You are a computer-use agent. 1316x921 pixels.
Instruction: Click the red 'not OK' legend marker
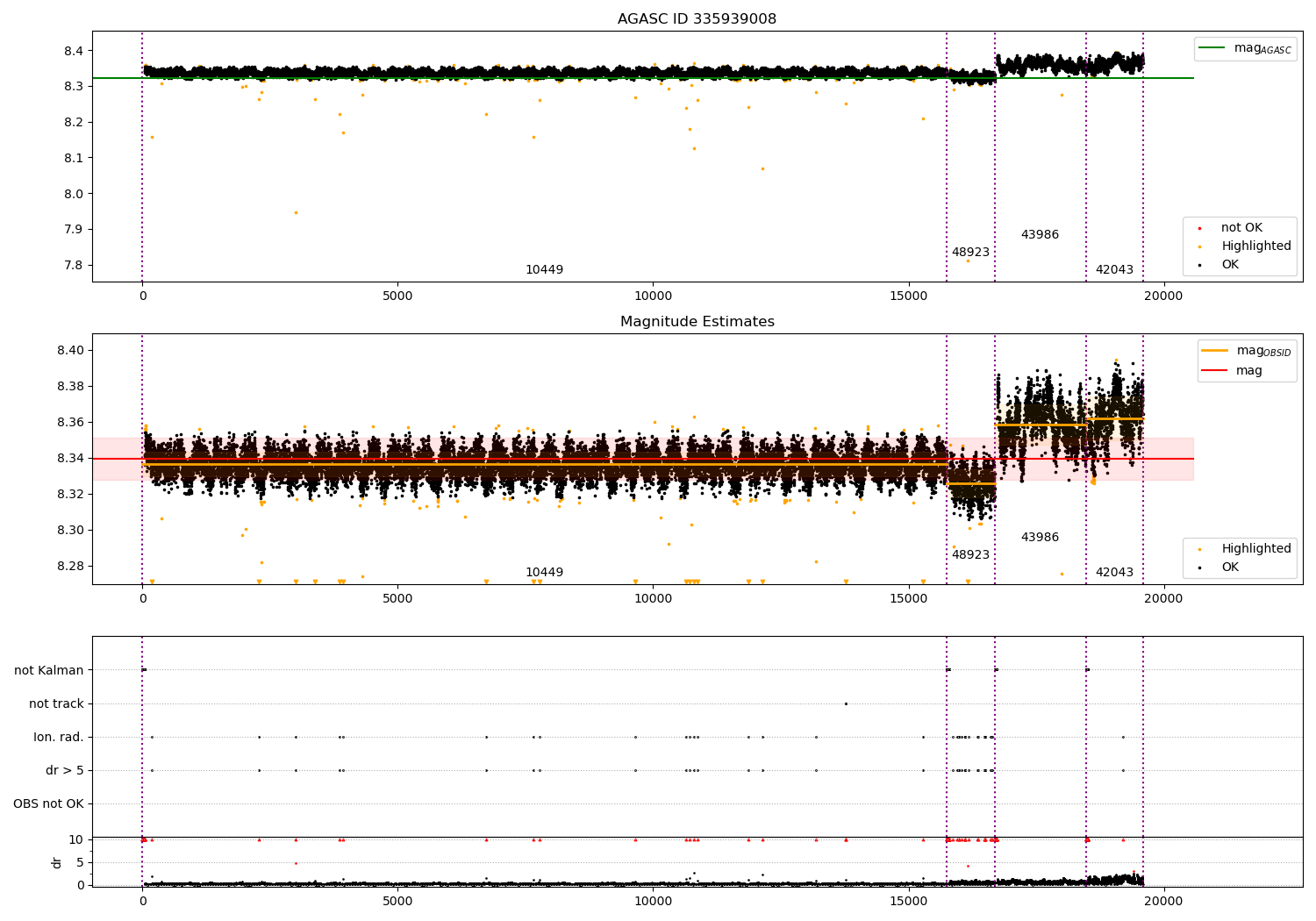click(1199, 228)
